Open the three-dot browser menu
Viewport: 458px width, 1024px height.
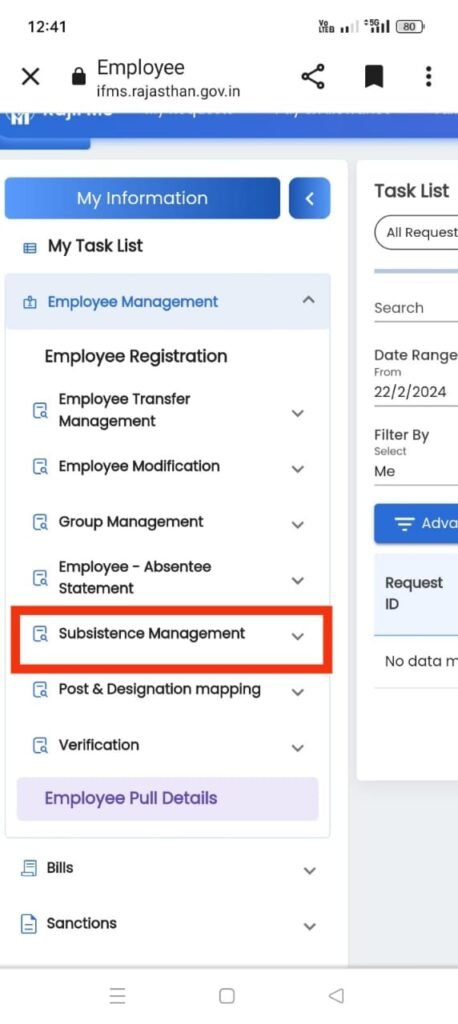429,76
